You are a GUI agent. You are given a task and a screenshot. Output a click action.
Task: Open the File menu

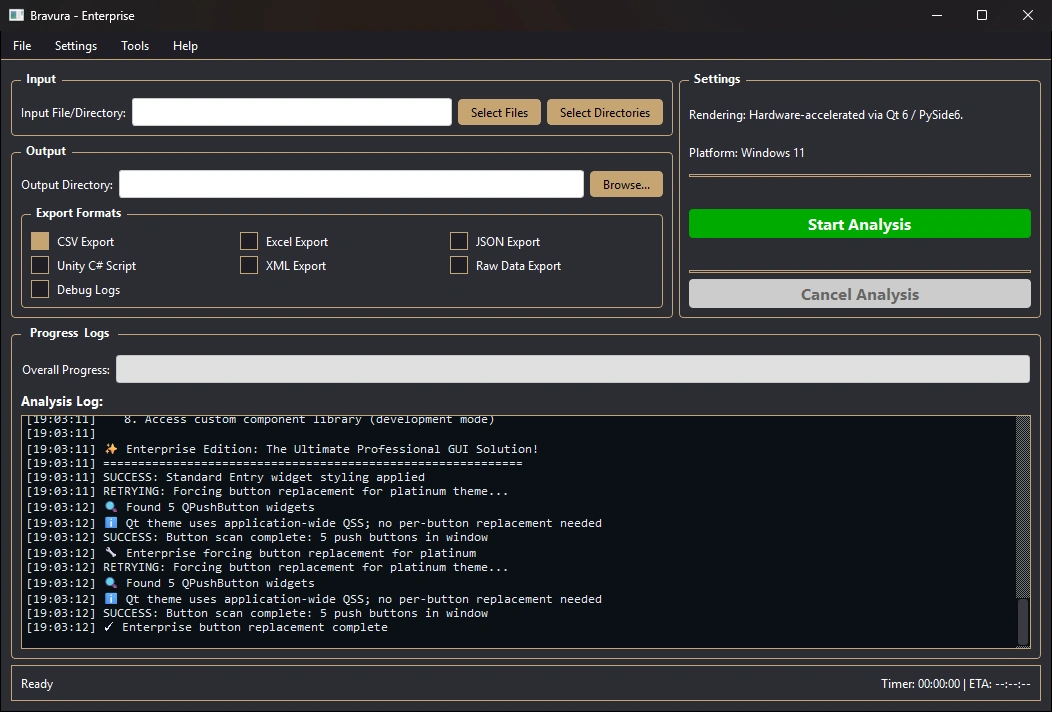(x=22, y=46)
